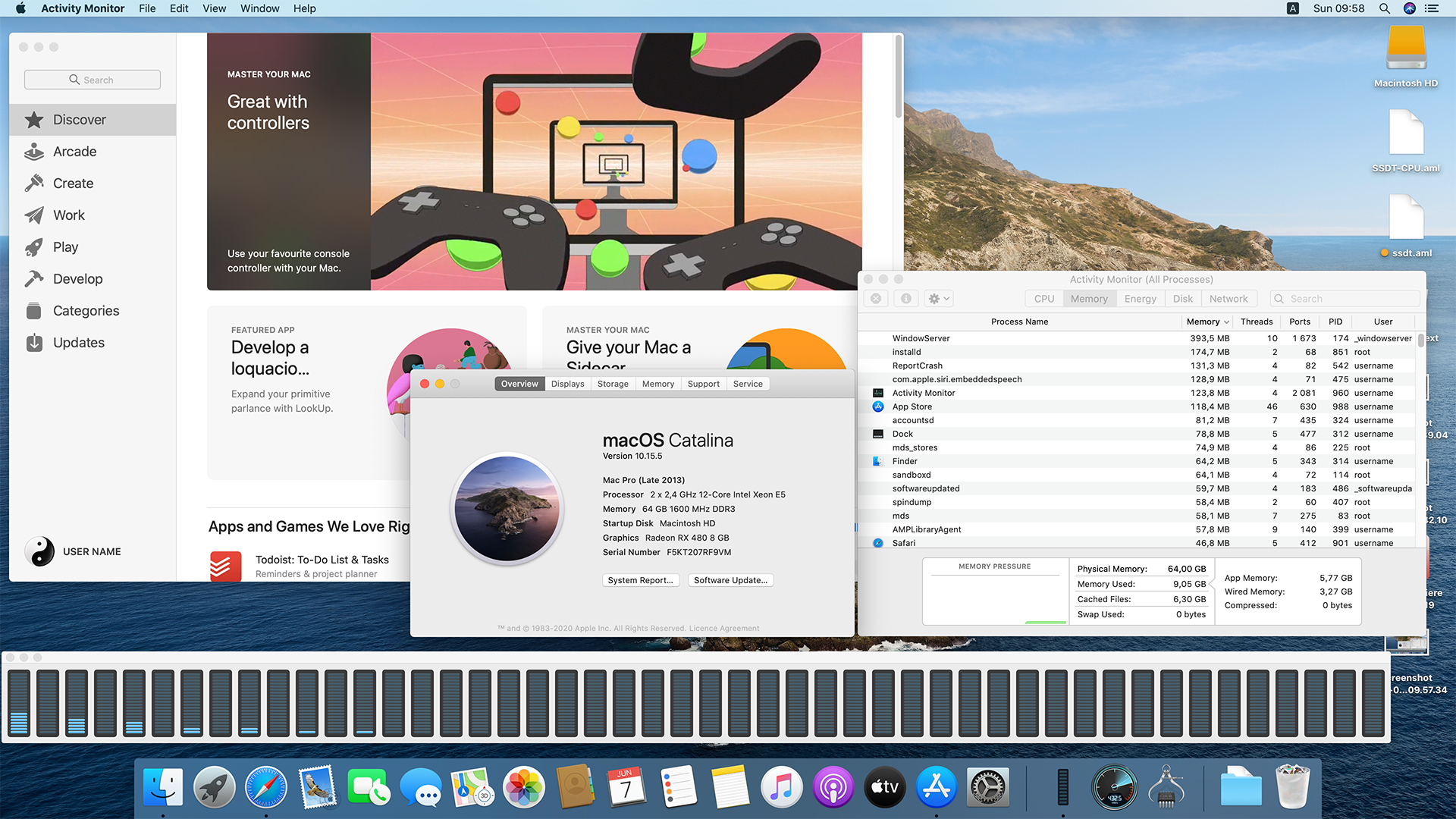Open FaceTime from the Dock
This screenshot has width=1456, height=819.
pos(369,787)
